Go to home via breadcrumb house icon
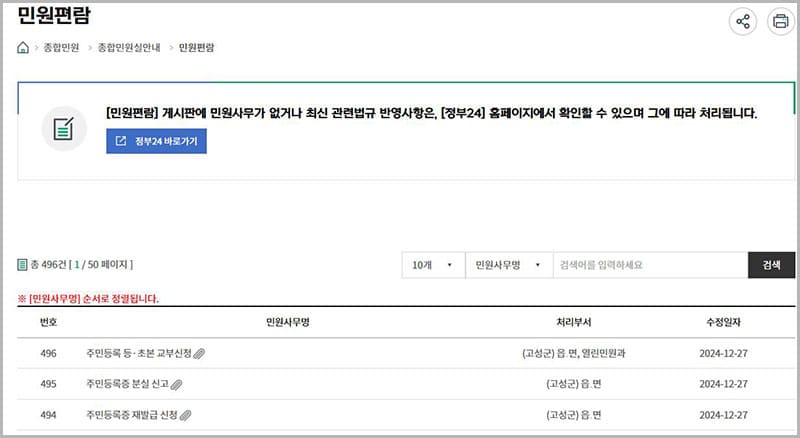Viewport: 800px width, 438px height. click(x=23, y=48)
